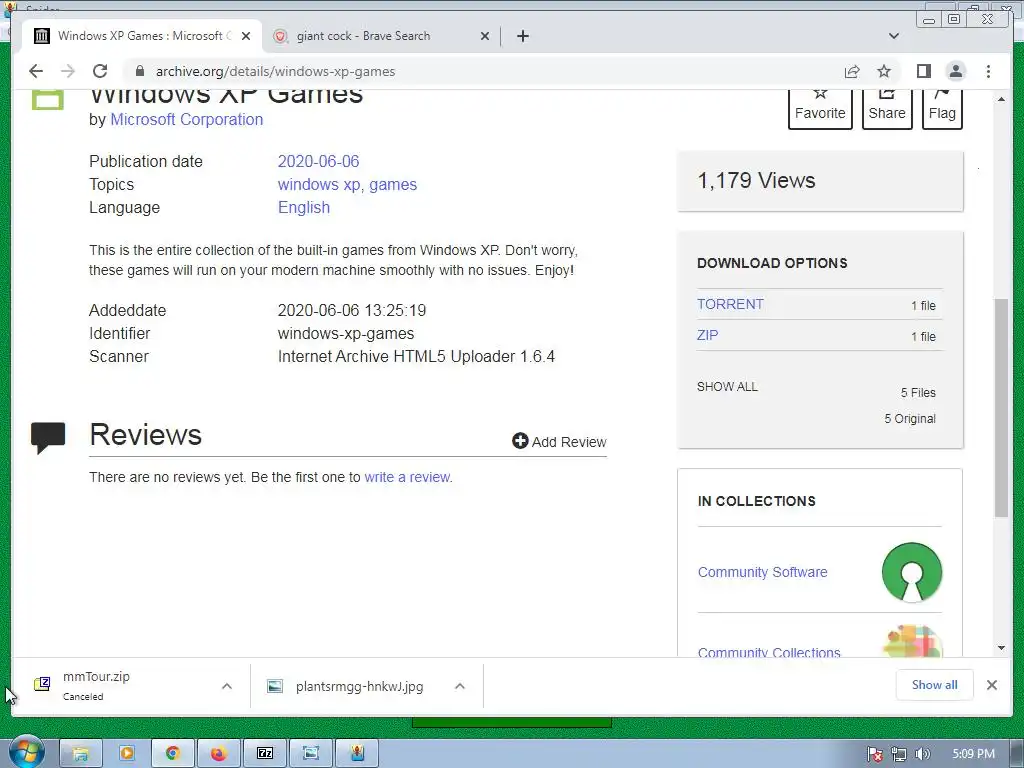Open 7-Zip from the taskbar
Viewport: 1024px width, 768px height.
click(x=264, y=754)
